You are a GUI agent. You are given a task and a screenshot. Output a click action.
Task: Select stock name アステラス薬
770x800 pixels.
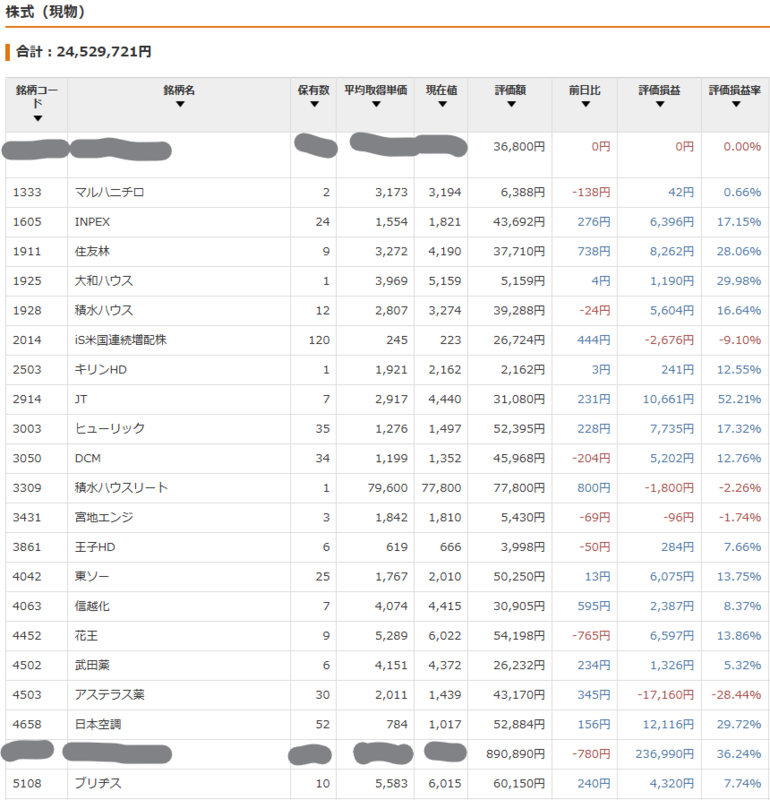pyautogui.click(x=110, y=695)
